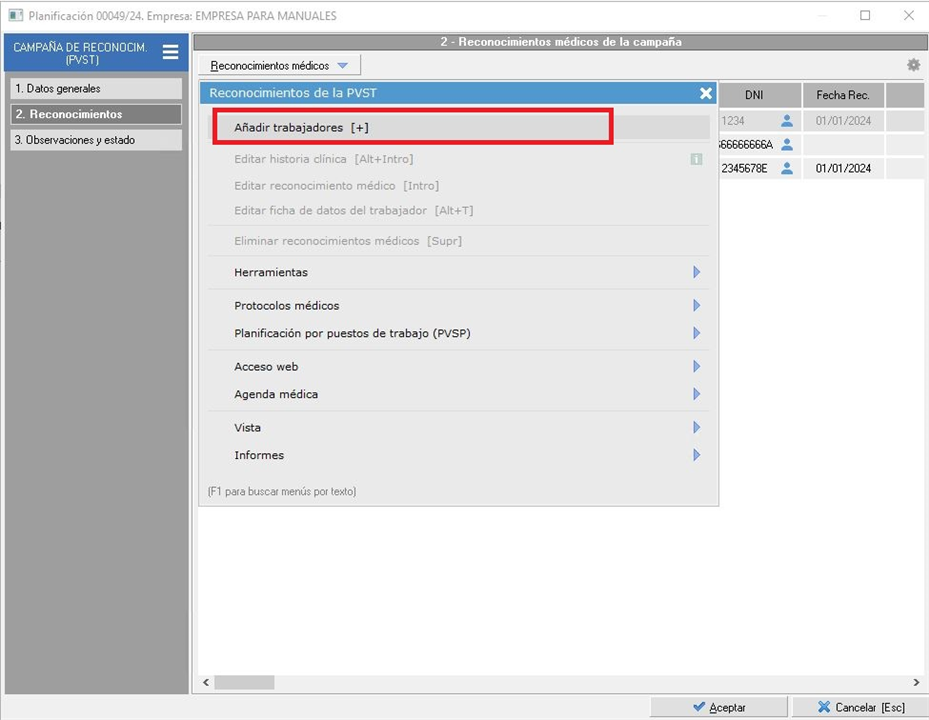Click the Fecha Rec. column header
This screenshot has height=720, width=929.
coord(842,95)
